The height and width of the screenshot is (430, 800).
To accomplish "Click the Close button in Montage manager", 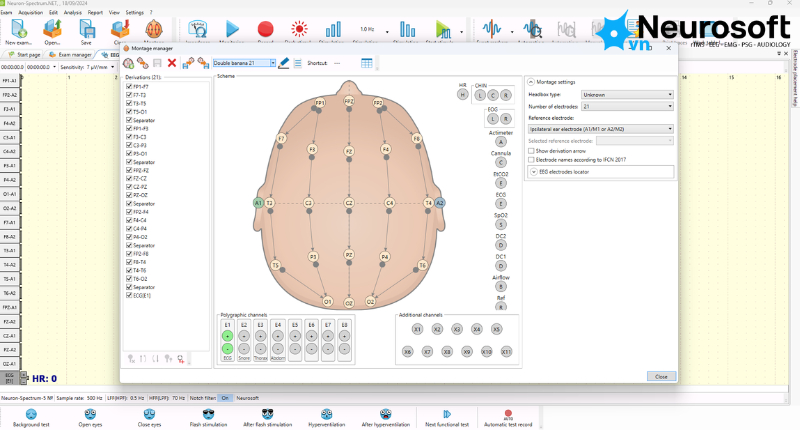I will (x=661, y=376).
